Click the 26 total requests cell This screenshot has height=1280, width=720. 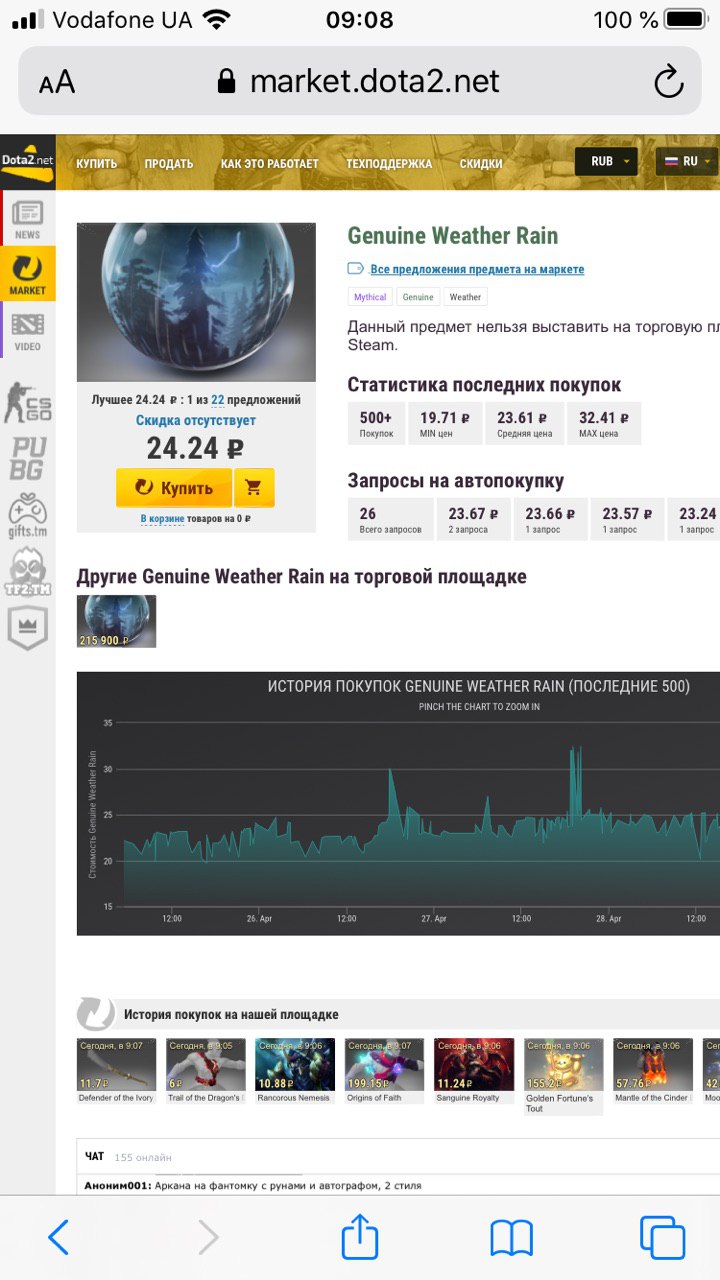click(x=390, y=519)
